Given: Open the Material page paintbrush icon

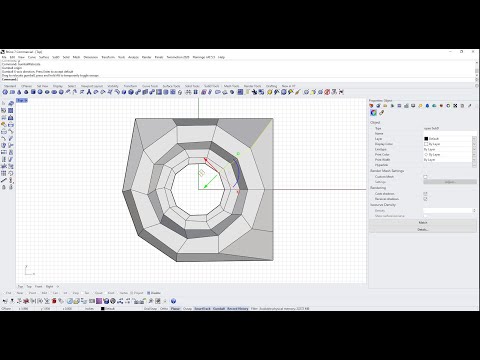Looking at the screenshot, I should click(381, 112).
